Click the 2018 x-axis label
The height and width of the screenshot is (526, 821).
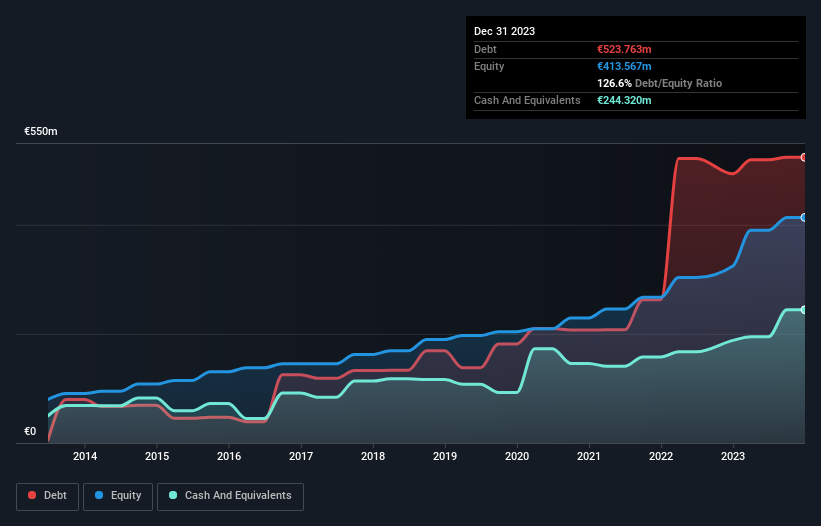tap(373, 456)
